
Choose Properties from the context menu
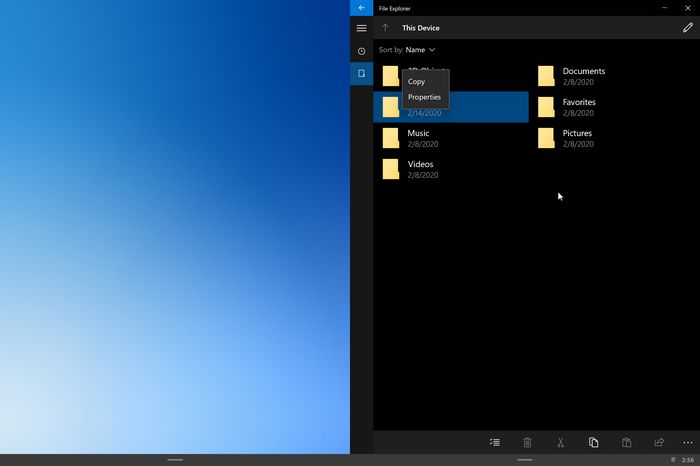point(424,97)
